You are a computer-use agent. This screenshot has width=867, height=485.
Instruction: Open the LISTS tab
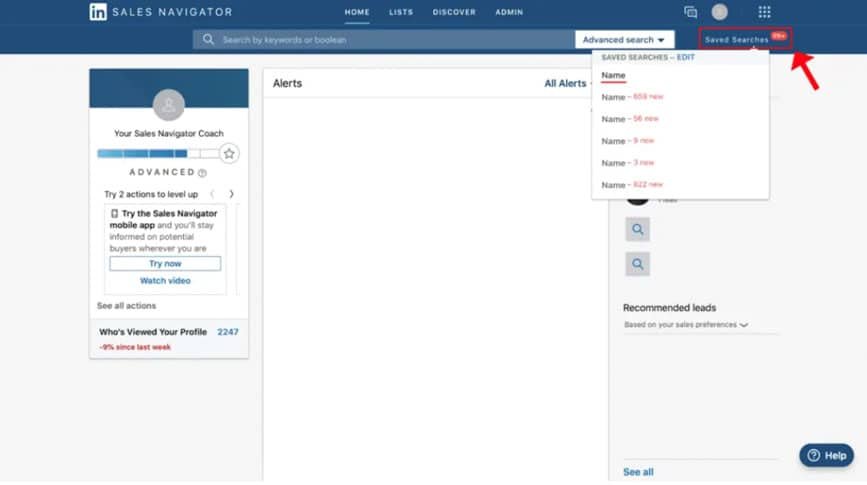point(401,12)
